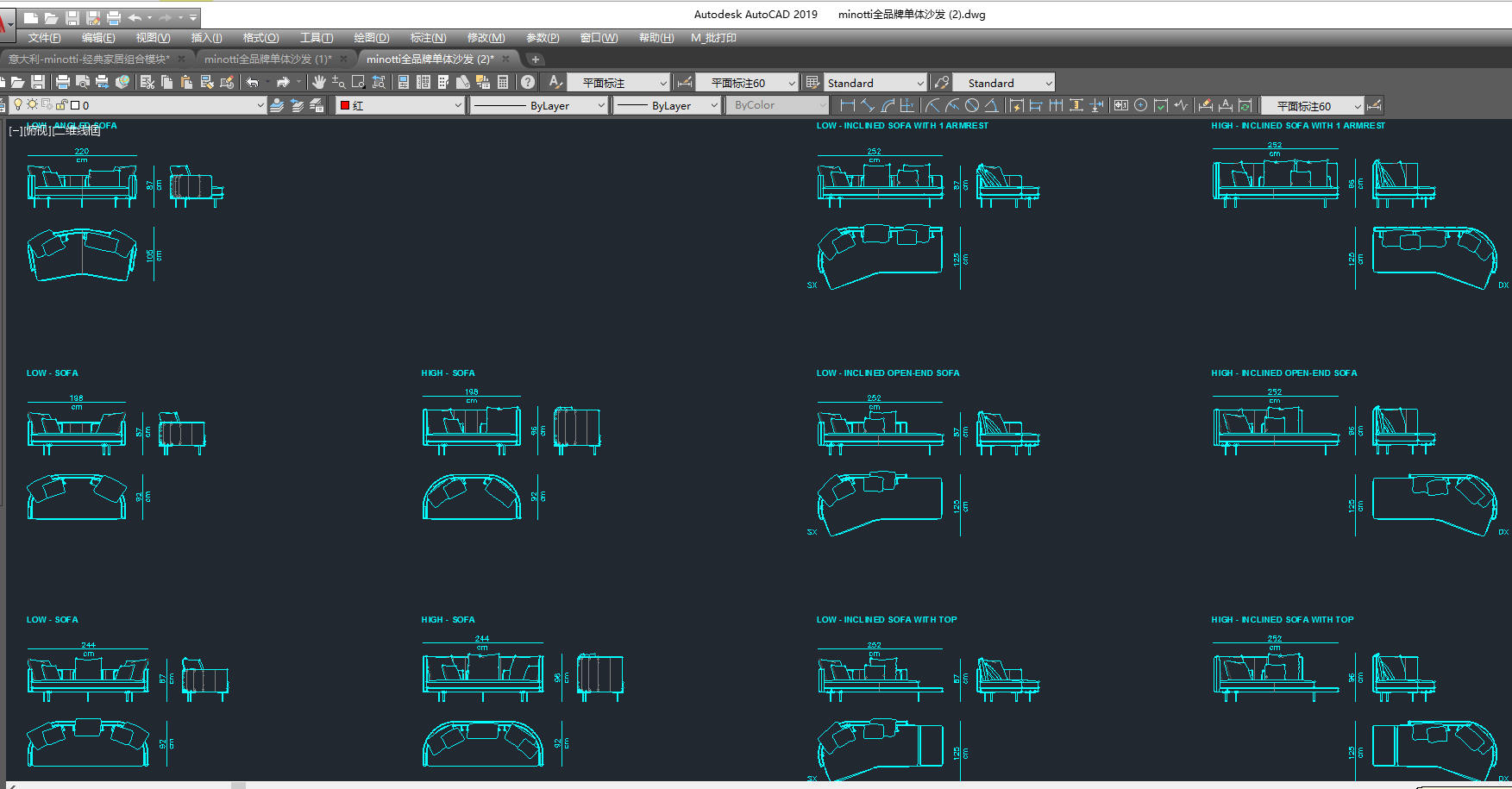Open the multileader style Standard dropdown

pos(1004,83)
